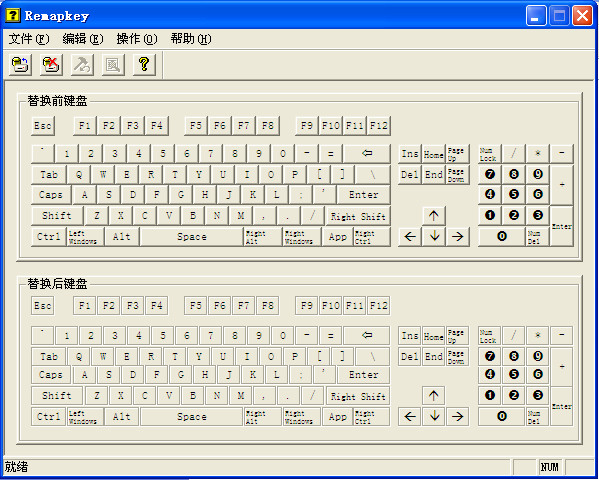
Task: Select Esc key on the 替换后键盘
Action: (x=43, y=305)
